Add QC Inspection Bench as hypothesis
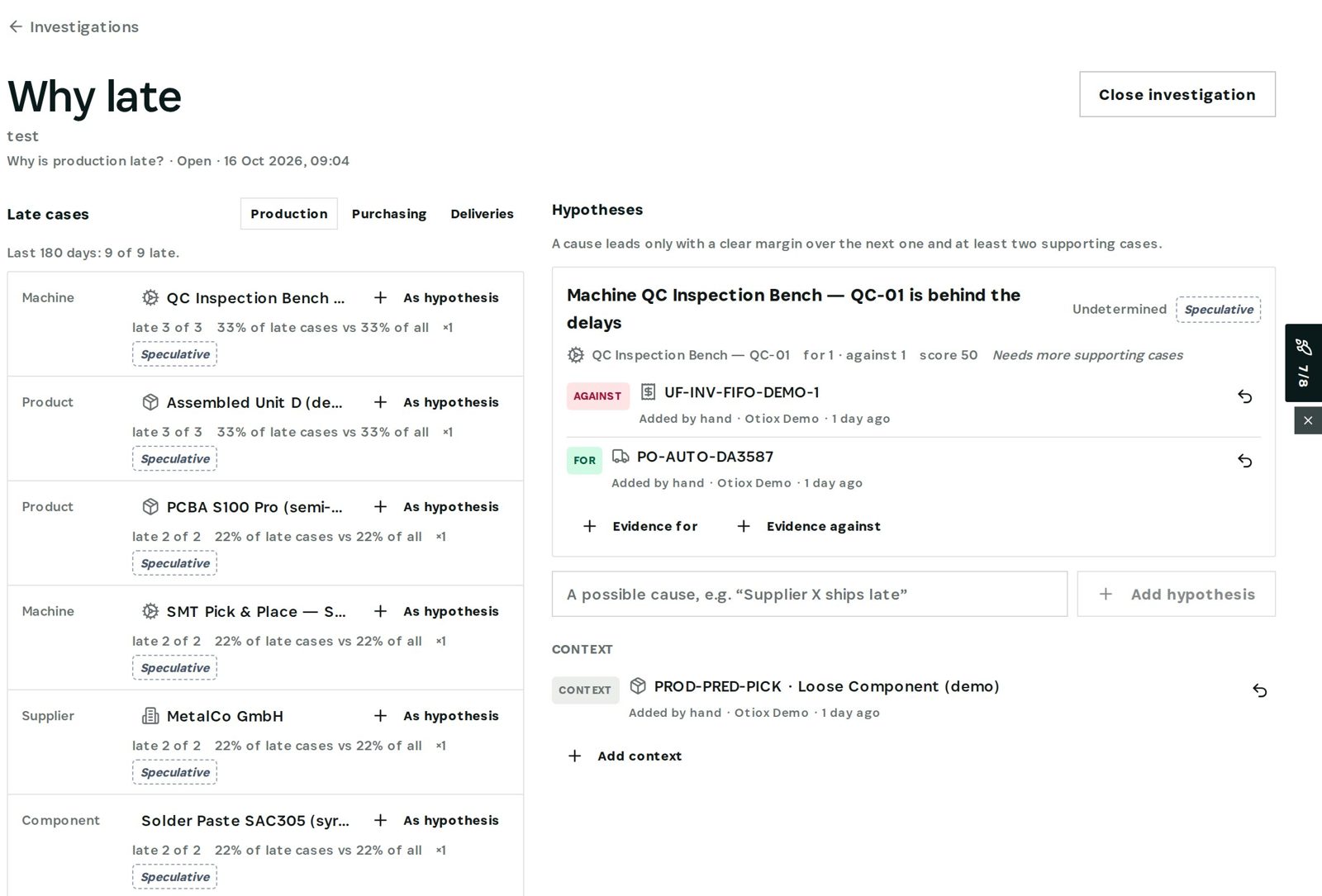1322x896 pixels. pyautogui.click(x=436, y=297)
